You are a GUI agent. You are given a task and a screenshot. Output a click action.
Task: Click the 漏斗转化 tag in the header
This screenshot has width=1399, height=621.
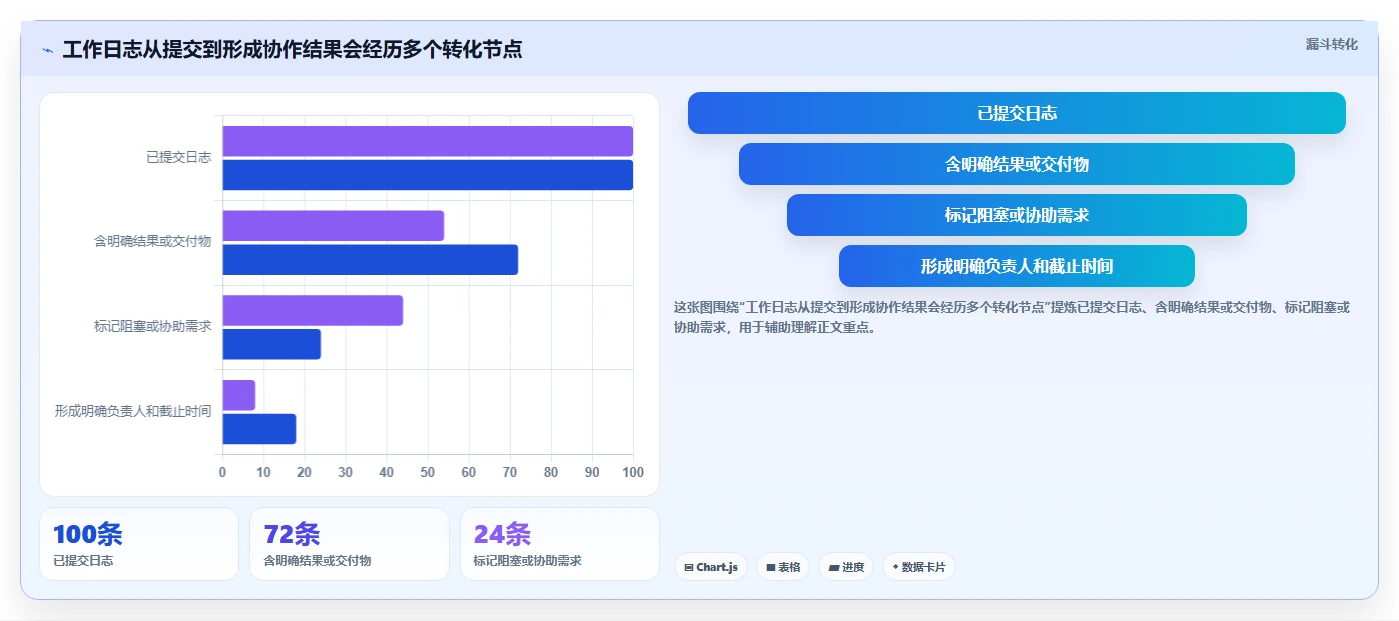pyautogui.click(x=1331, y=44)
